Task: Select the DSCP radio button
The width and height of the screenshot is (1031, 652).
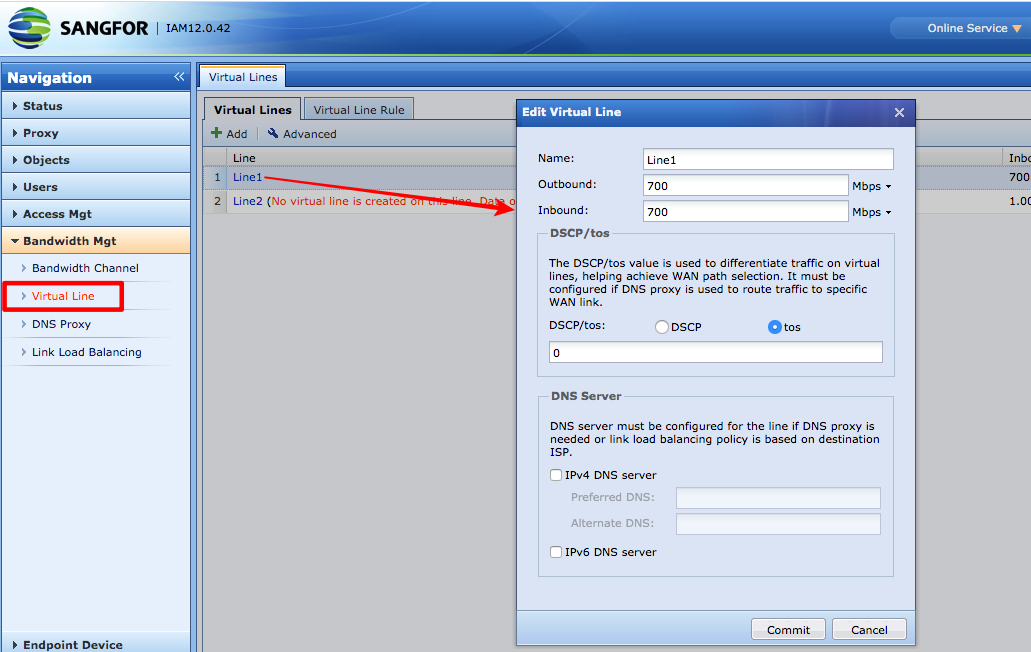Action: pos(661,327)
